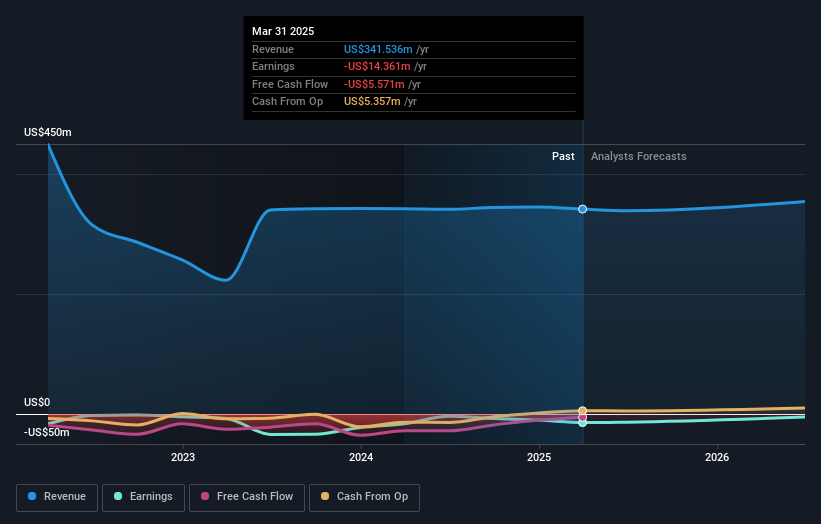Viewport: 821px width, 524px height.
Task: Click the pink Free Cash Flow data point marker
Action: coord(583,418)
